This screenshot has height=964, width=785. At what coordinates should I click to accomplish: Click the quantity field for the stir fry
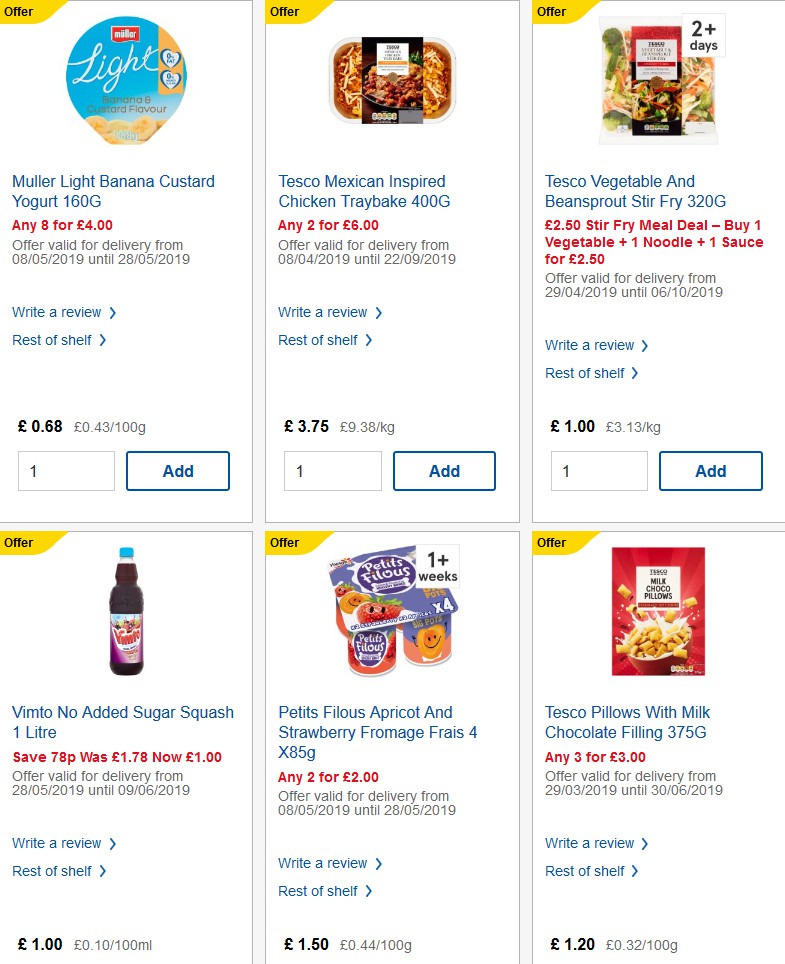599,470
